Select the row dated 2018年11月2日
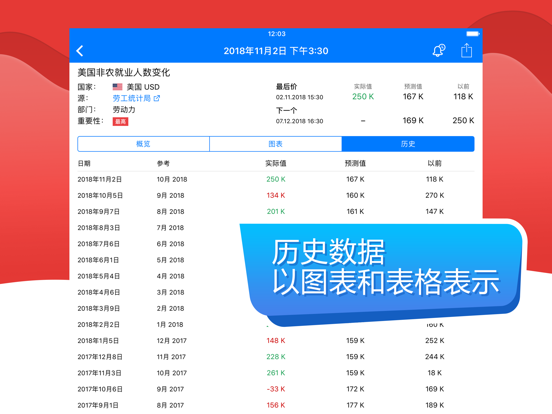 276,180
